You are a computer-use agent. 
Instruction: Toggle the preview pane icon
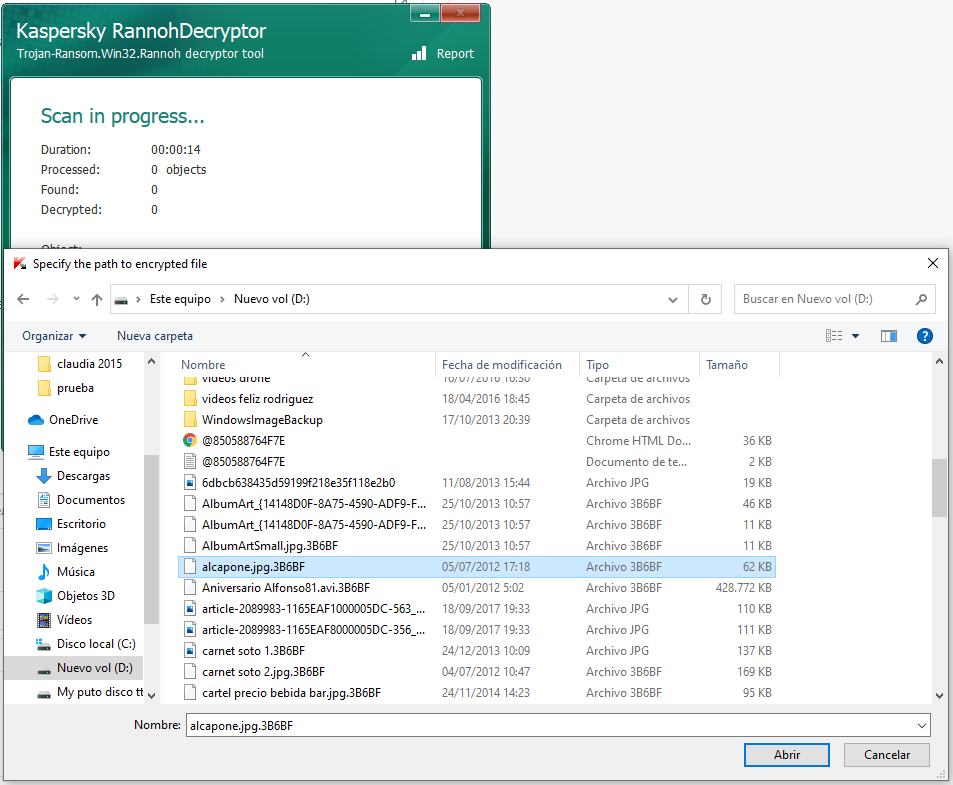click(888, 336)
